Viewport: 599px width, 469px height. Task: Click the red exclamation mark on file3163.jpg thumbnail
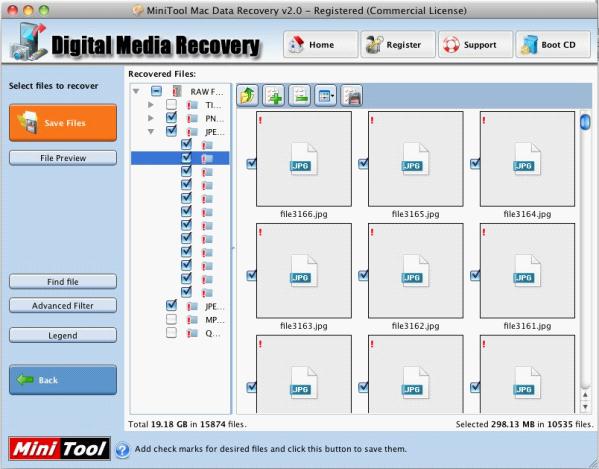coord(261,233)
